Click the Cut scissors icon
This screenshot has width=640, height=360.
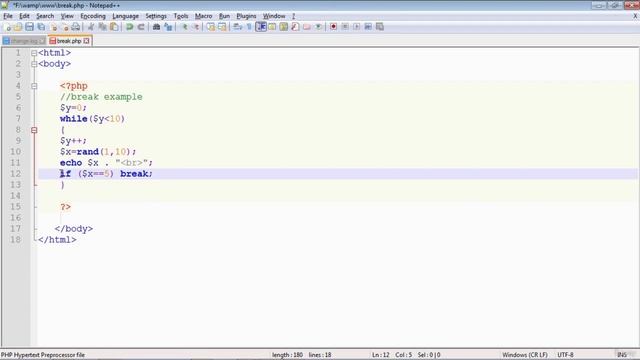(91, 27)
